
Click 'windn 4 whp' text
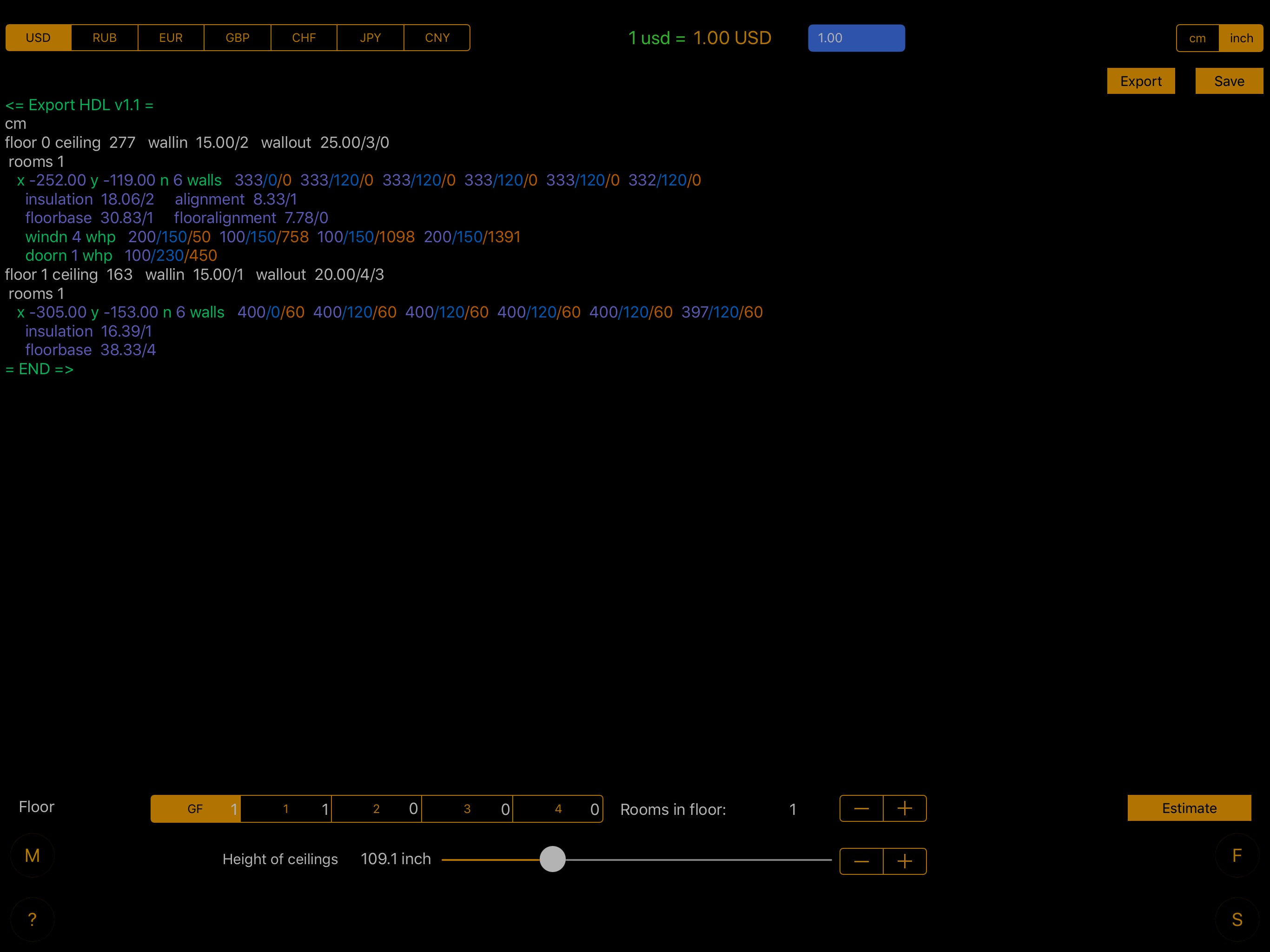pyautogui.click(x=71, y=237)
